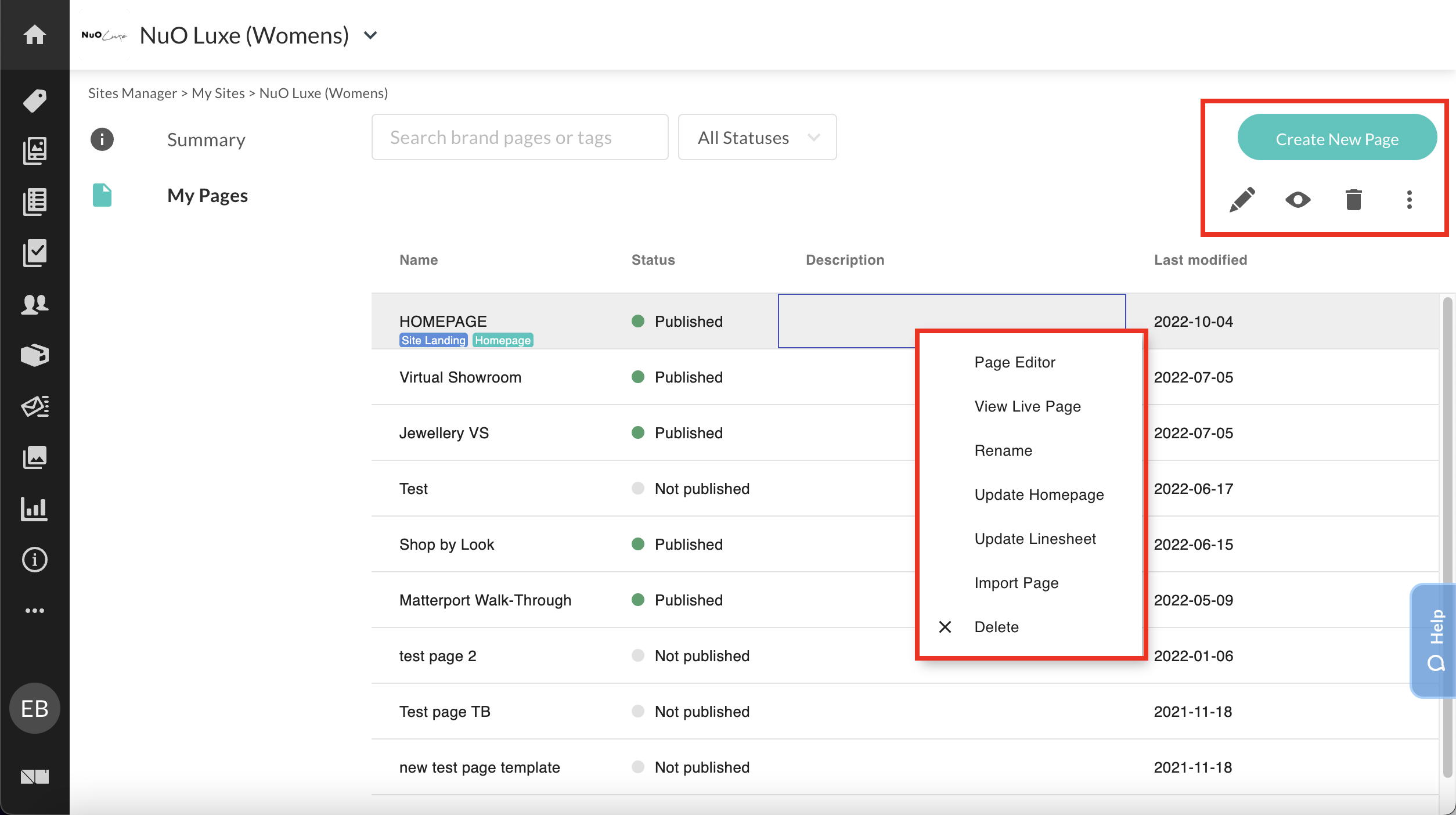This screenshot has width=1456, height=815.
Task: Click the Create New Page button
Action: tap(1337, 137)
